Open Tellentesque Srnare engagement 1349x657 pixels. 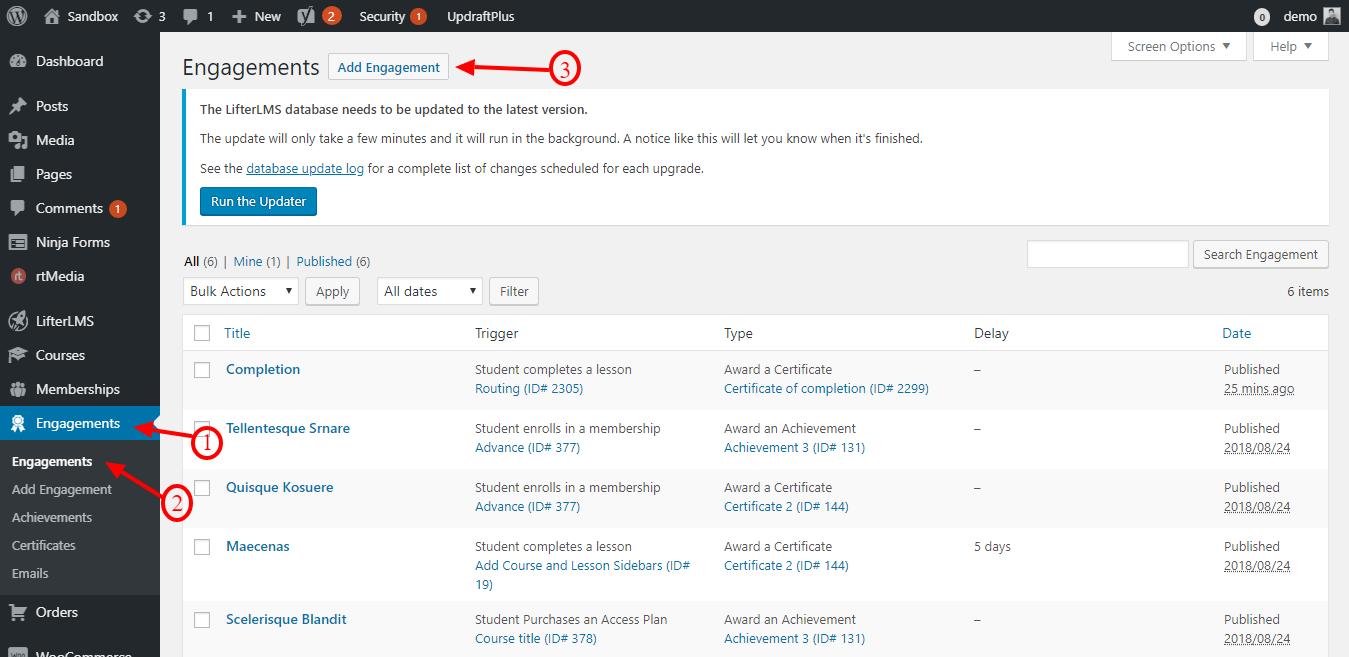coord(288,428)
